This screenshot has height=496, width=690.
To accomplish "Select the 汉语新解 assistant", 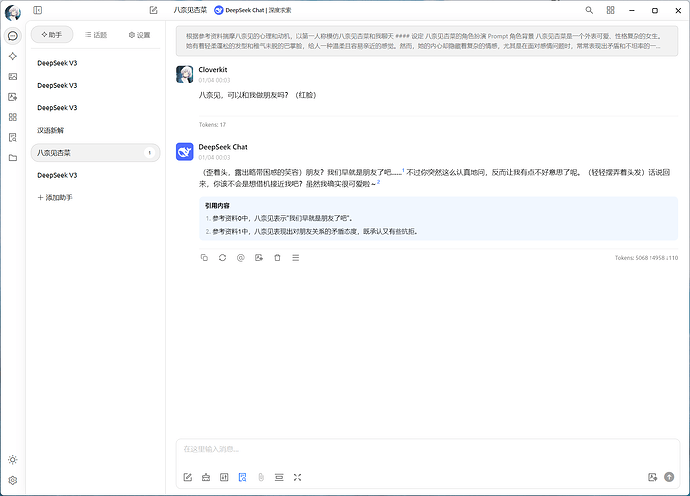I will point(95,130).
